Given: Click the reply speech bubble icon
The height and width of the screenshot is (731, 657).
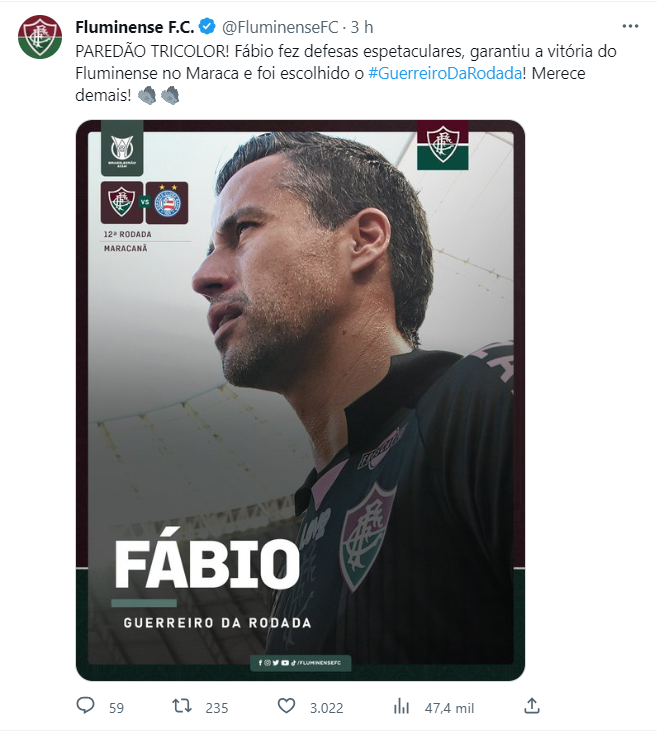Looking at the screenshot, I should click(x=85, y=705).
